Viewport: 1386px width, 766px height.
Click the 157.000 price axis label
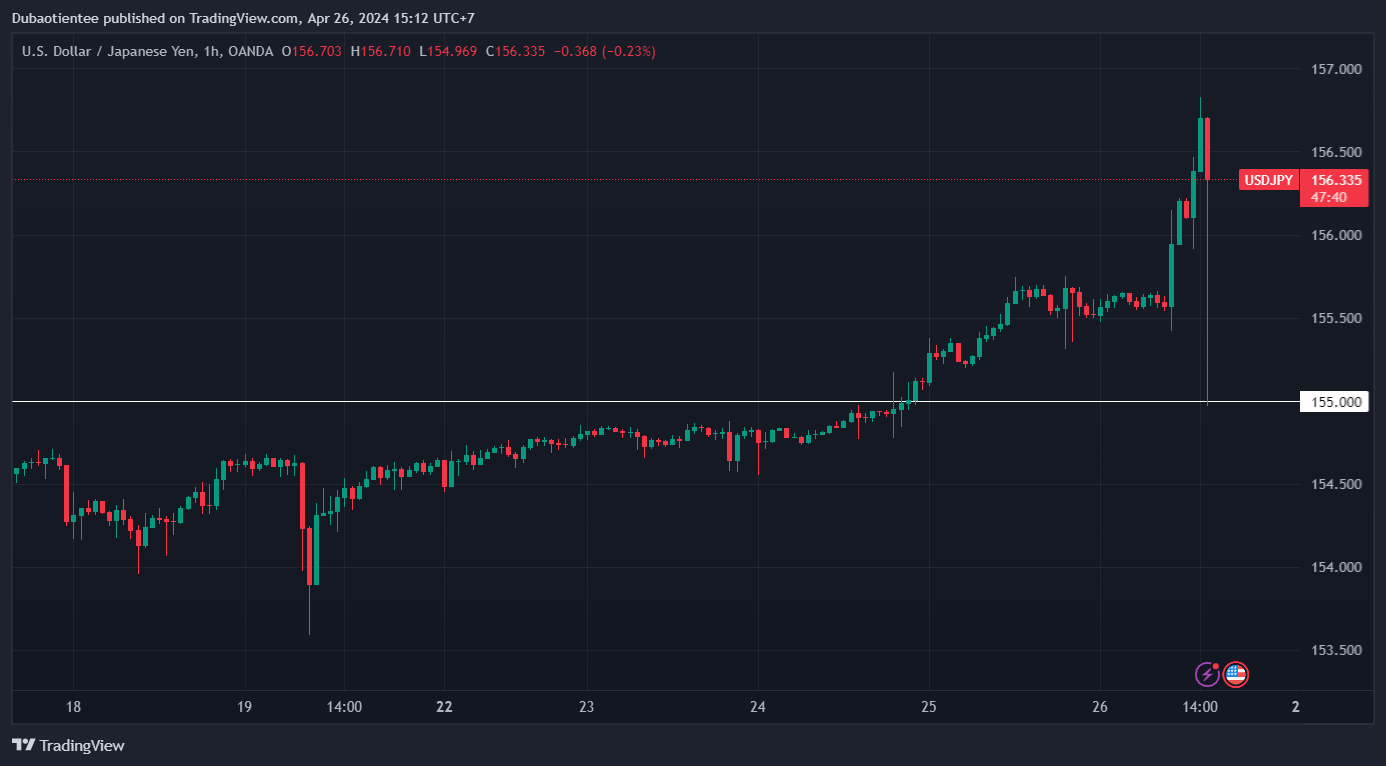pos(1336,69)
